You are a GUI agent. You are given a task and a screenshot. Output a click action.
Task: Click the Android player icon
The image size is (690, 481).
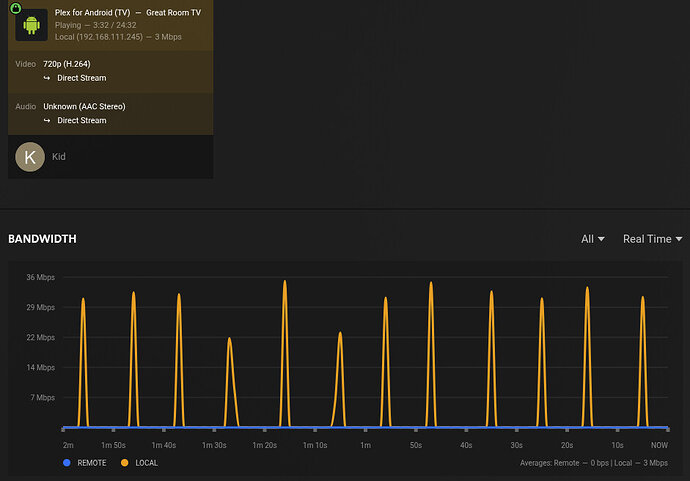click(x=31, y=25)
